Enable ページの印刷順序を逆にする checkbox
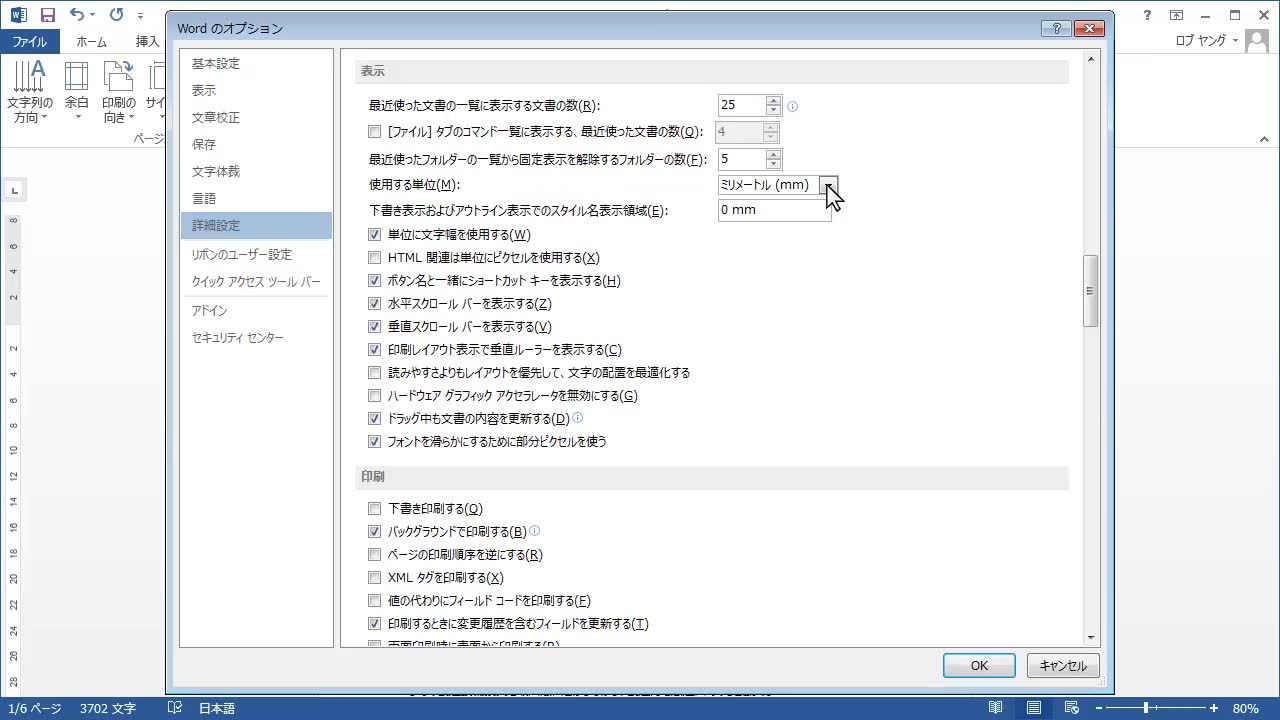This screenshot has height=720, width=1280. click(375, 555)
